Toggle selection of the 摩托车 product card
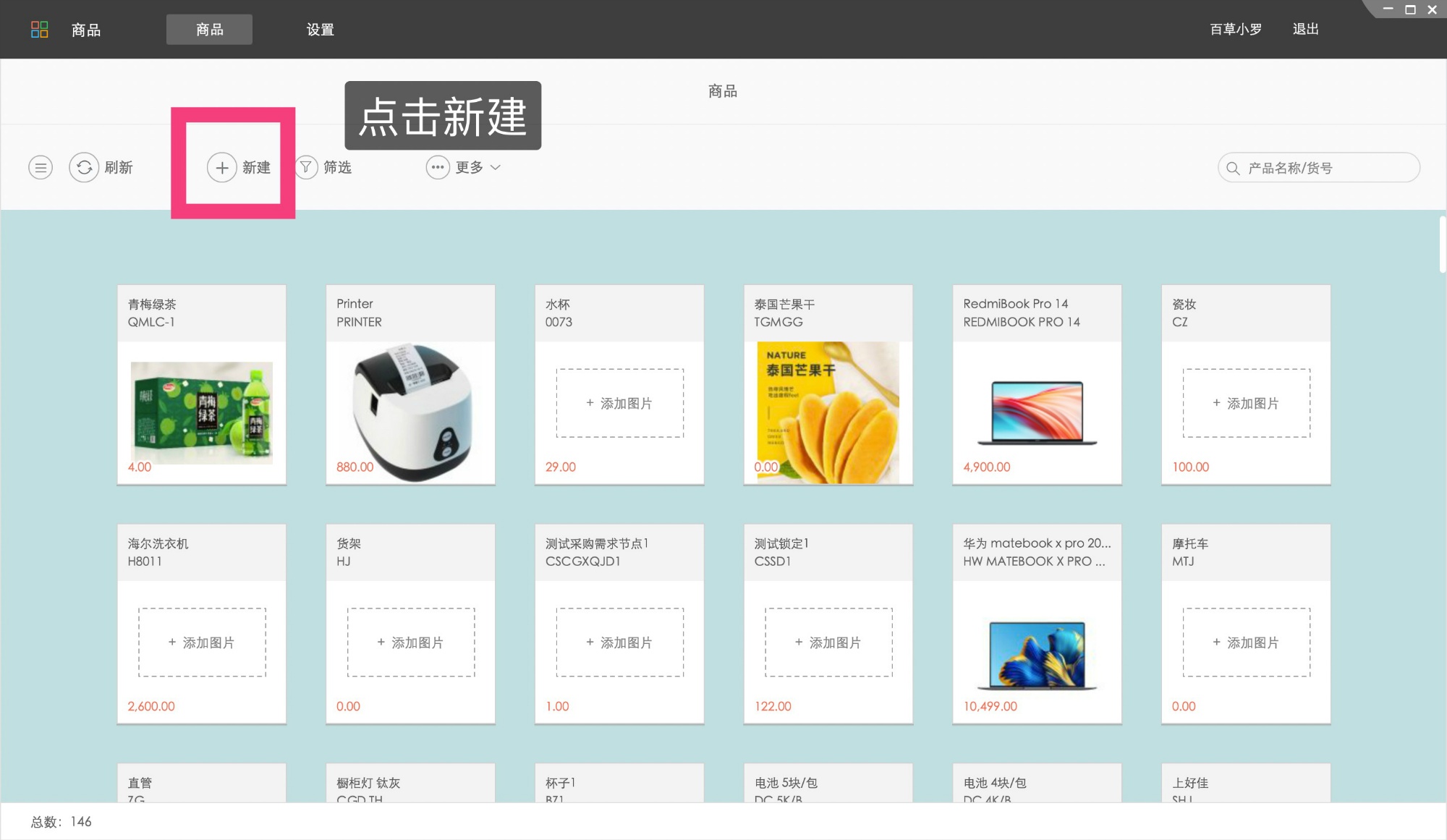1447x840 pixels. tap(1246, 622)
